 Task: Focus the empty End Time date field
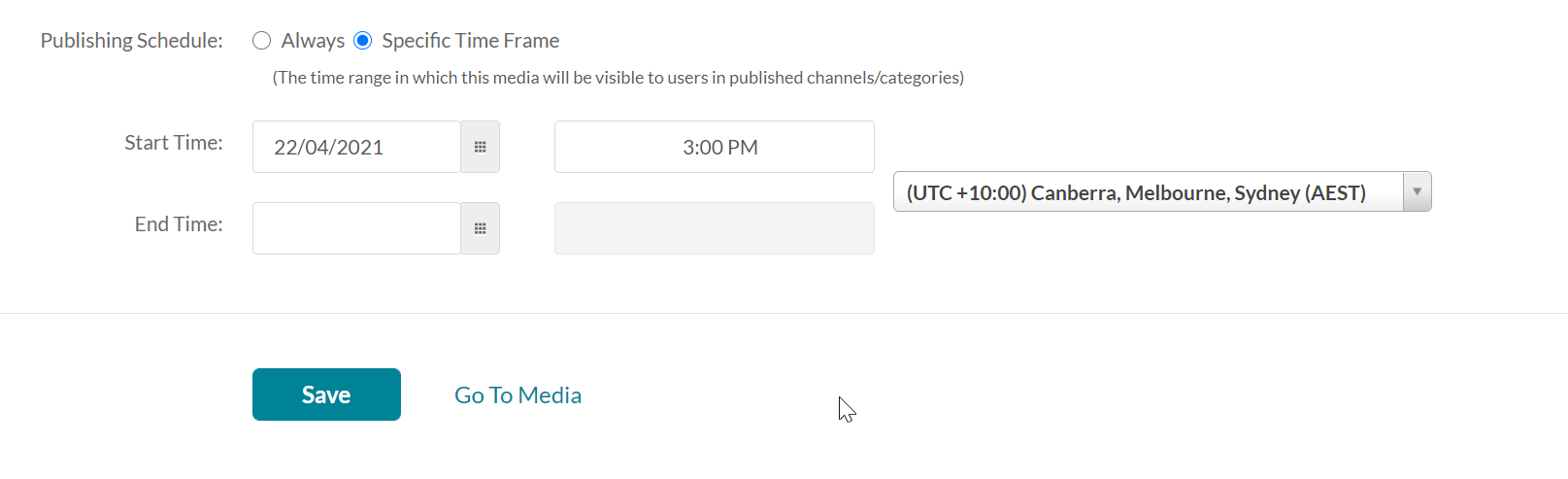[x=356, y=228]
